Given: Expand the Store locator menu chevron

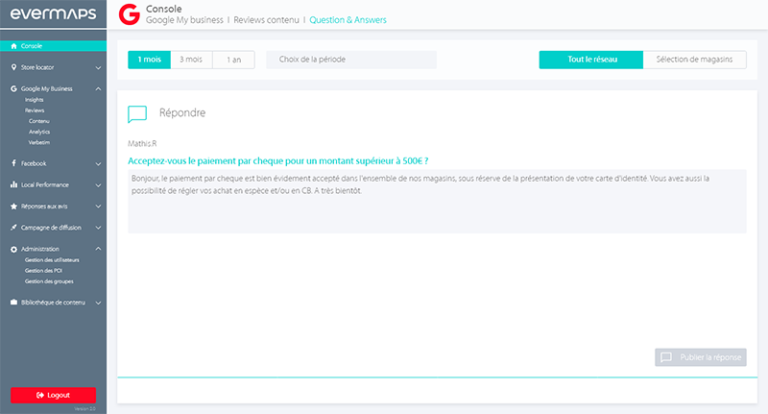Looking at the screenshot, I should [x=98, y=68].
